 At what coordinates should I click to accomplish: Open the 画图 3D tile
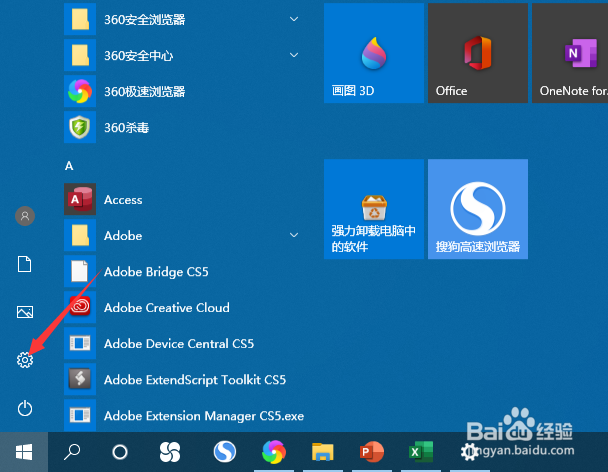tap(374, 53)
